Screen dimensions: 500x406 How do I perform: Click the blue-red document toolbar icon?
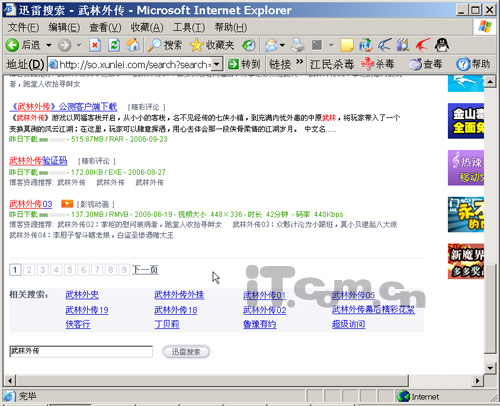coord(366,45)
